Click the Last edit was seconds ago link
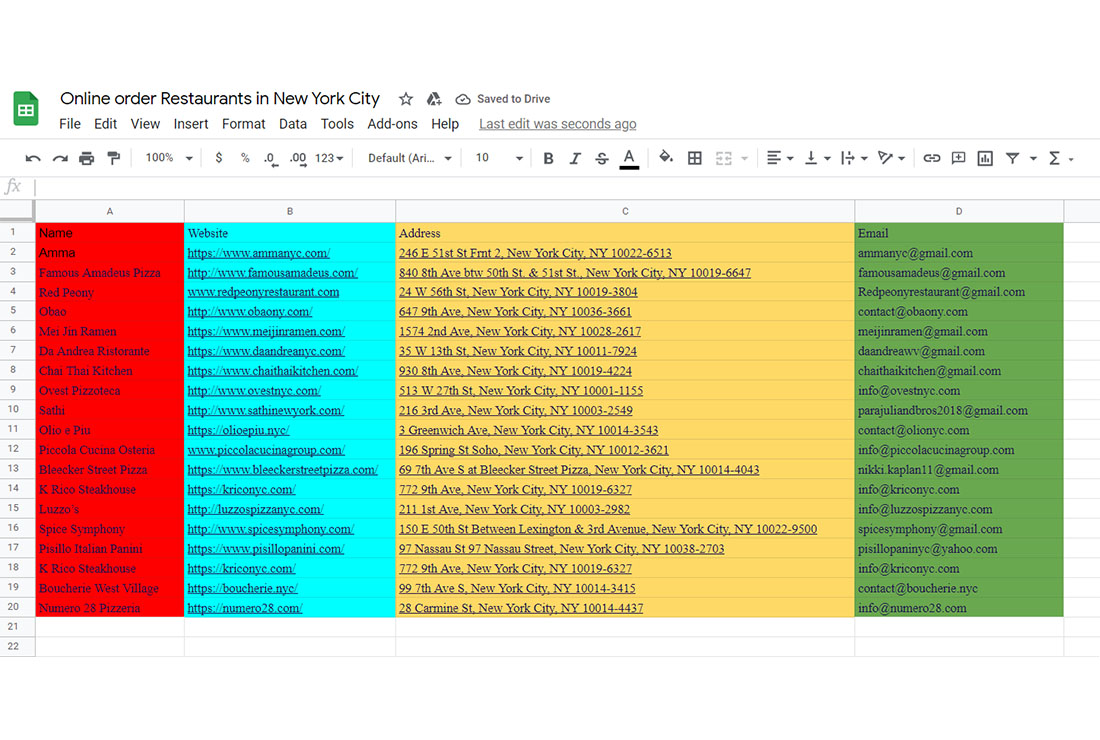 pos(558,124)
